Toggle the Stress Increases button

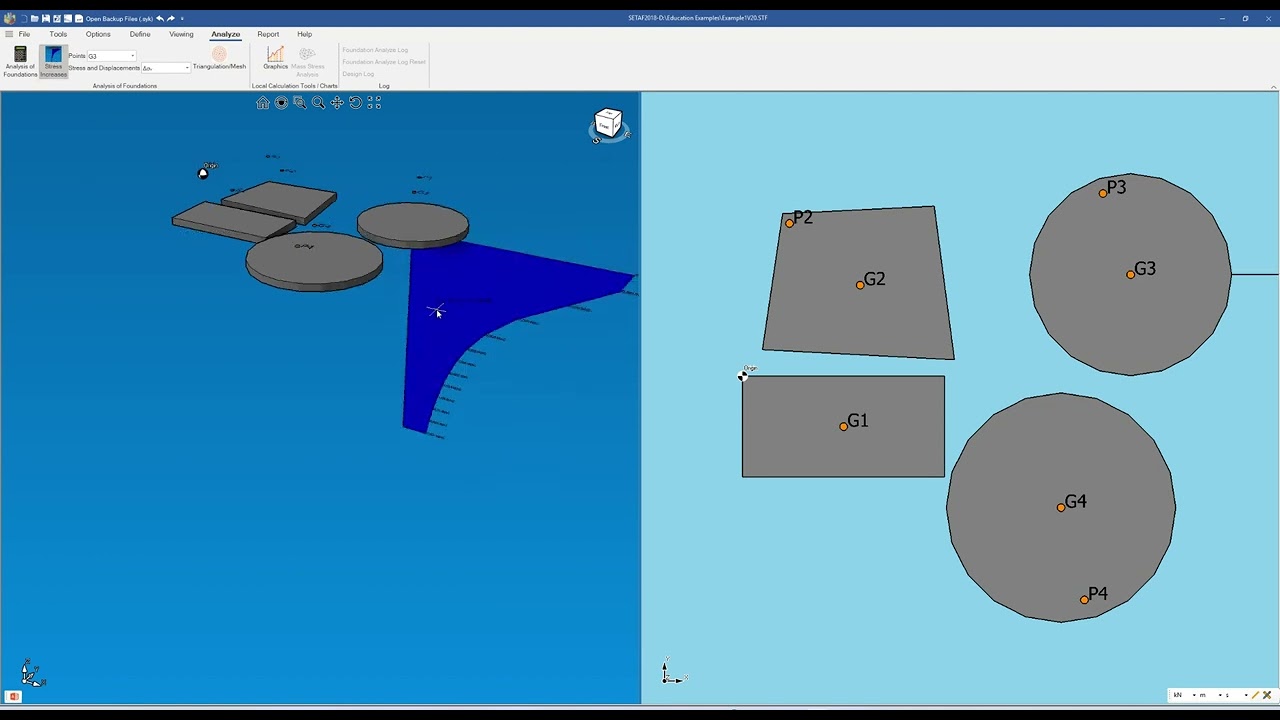(x=53, y=61)
